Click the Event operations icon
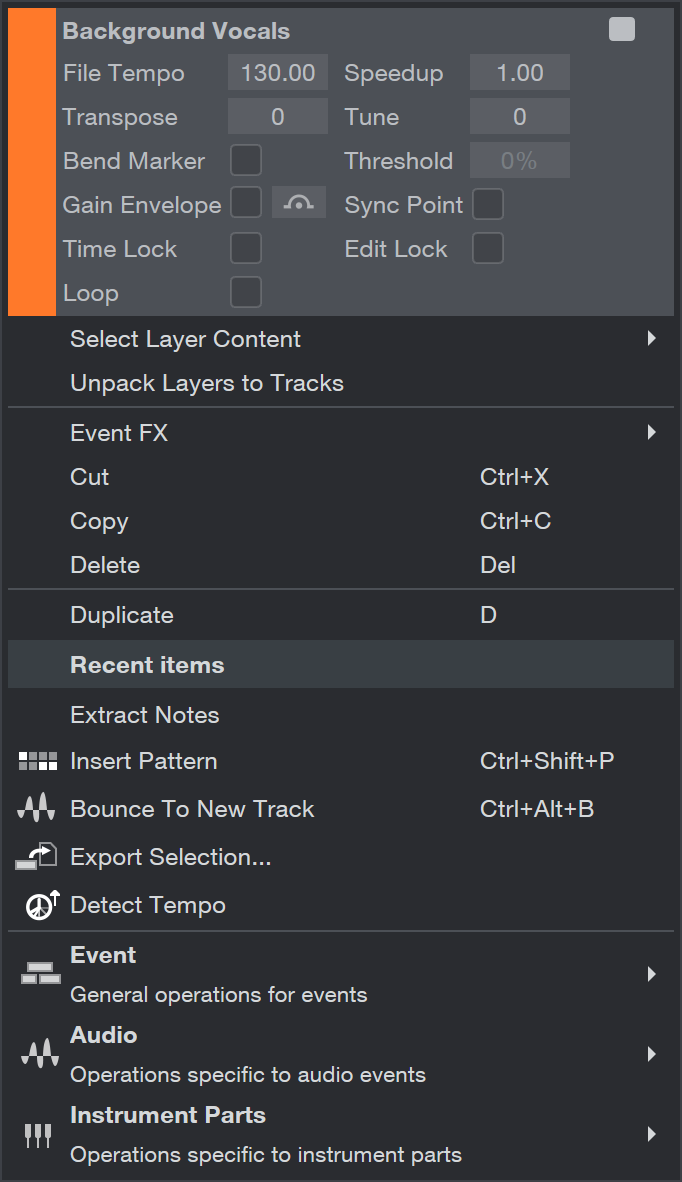The width and height of the screenshot is (682, 1182). click(41, 974)
